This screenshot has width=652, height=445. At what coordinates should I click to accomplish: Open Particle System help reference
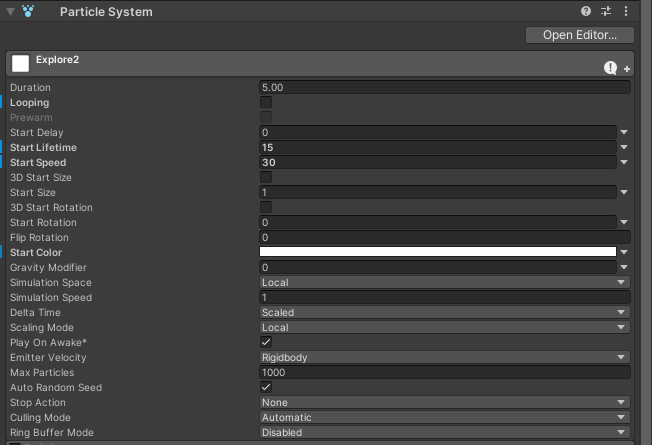[586, 11]
